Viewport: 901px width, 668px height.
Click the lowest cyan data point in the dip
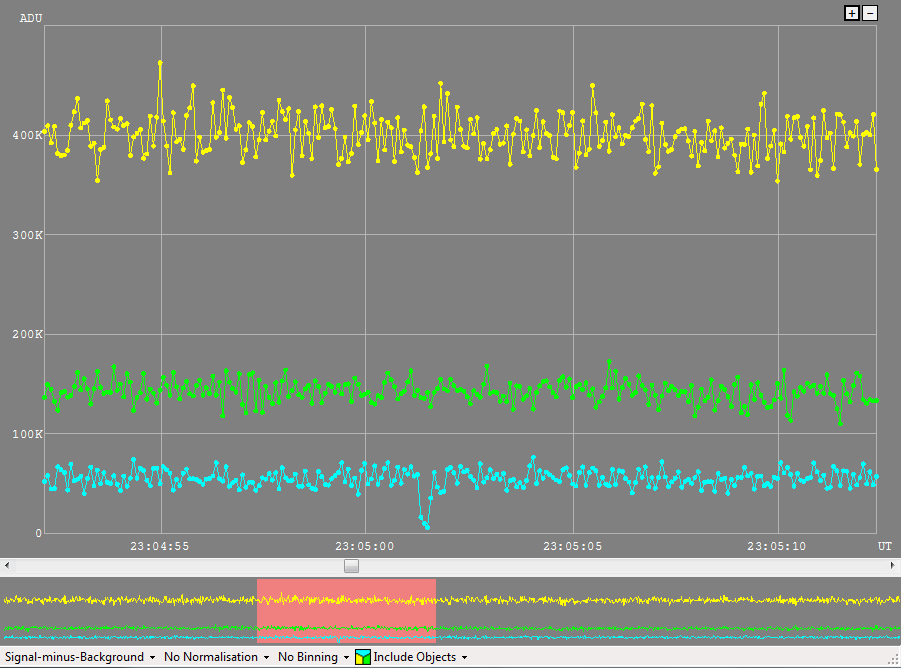point(426,526)
